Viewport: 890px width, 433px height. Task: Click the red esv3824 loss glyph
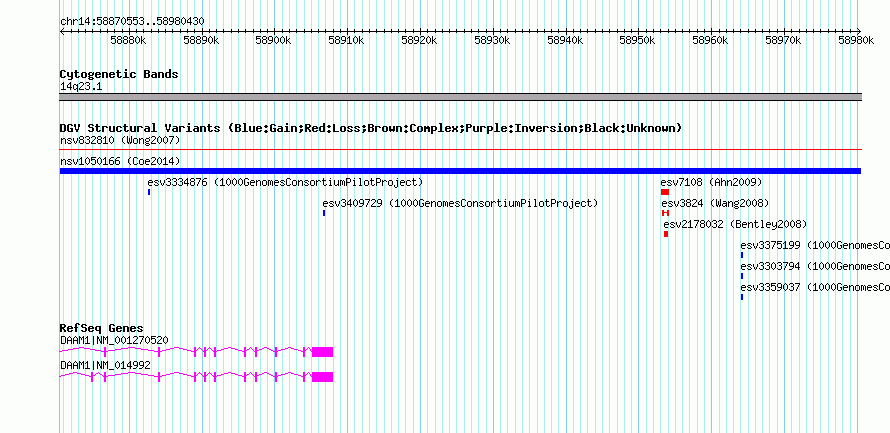666,213
